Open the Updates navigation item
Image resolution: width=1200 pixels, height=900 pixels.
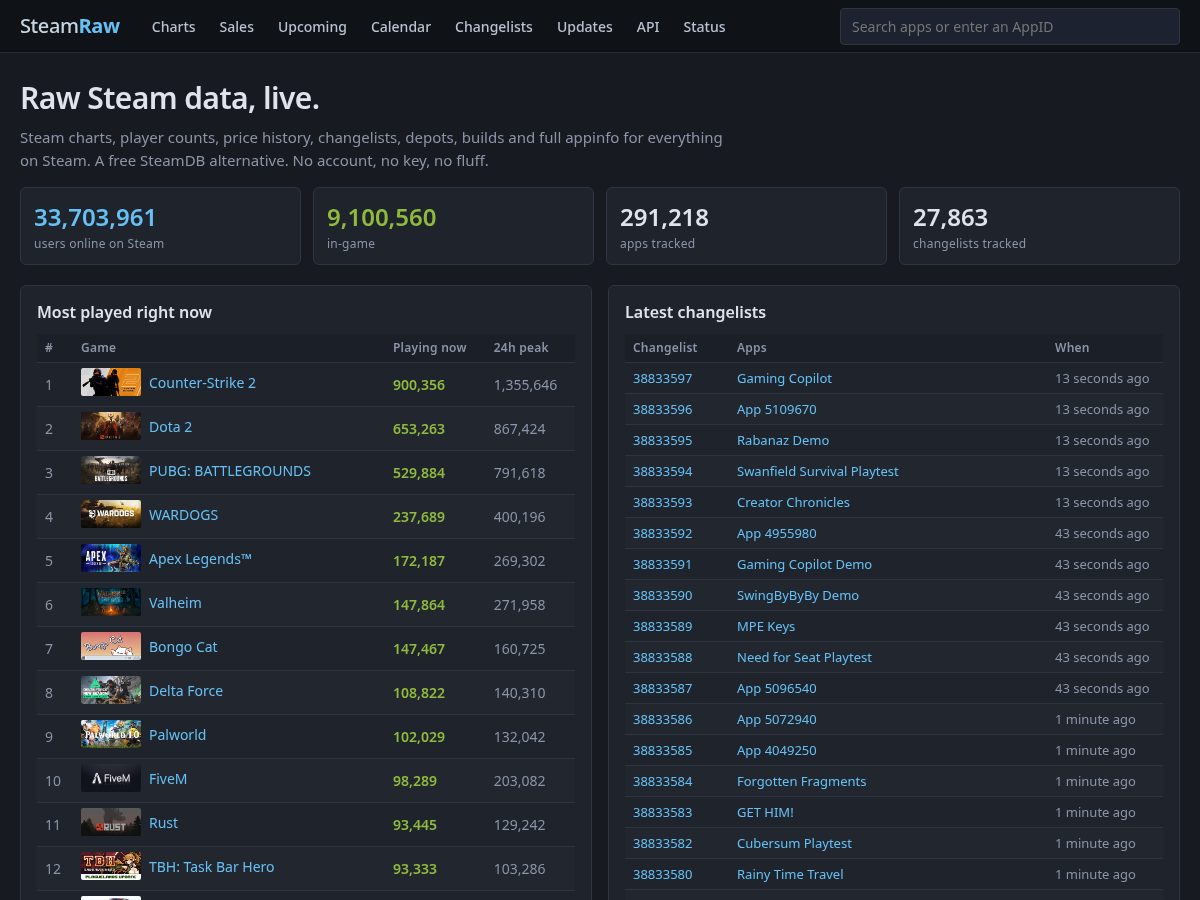coord(585,27)
